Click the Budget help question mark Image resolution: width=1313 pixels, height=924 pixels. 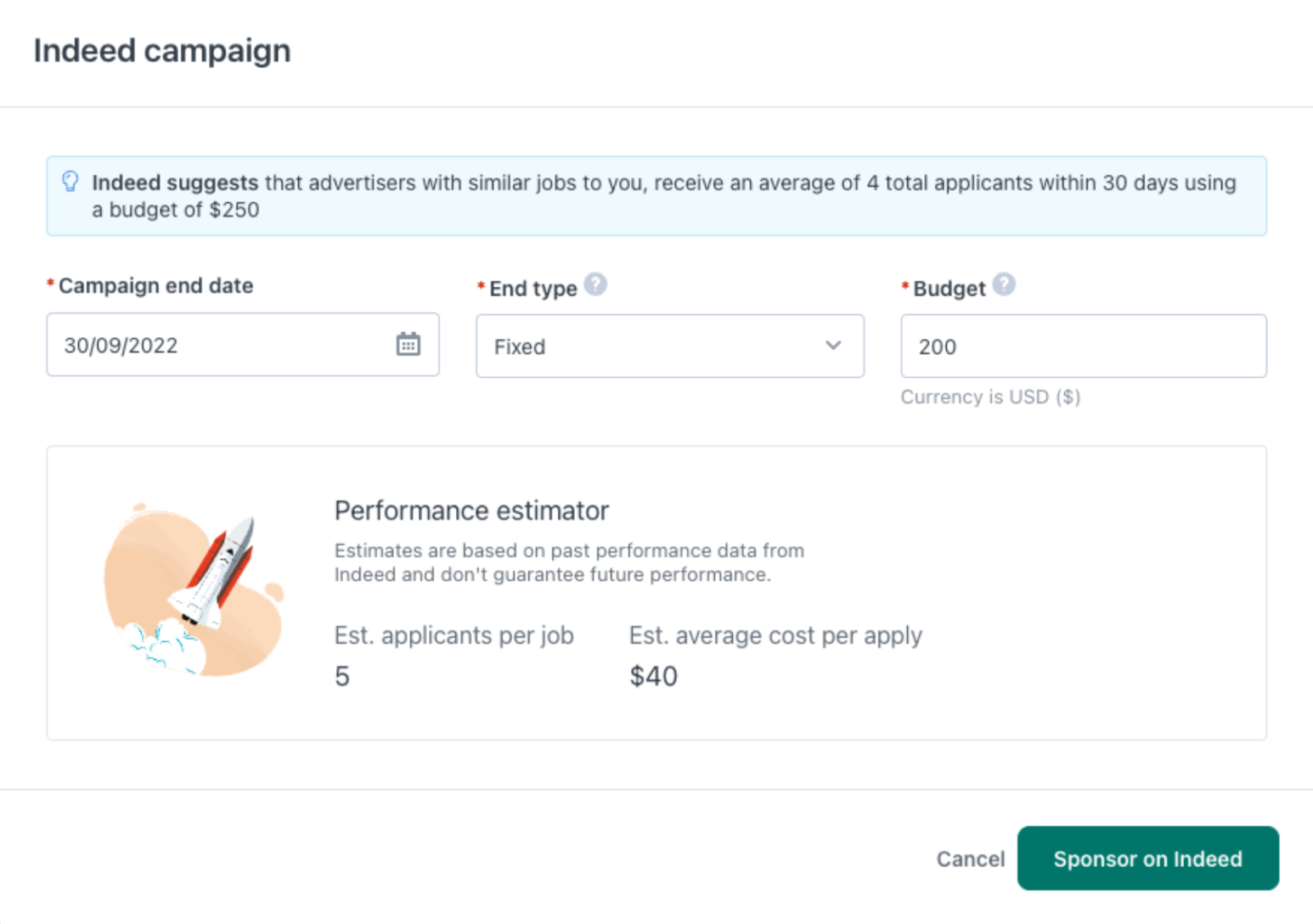point(1004,285)
